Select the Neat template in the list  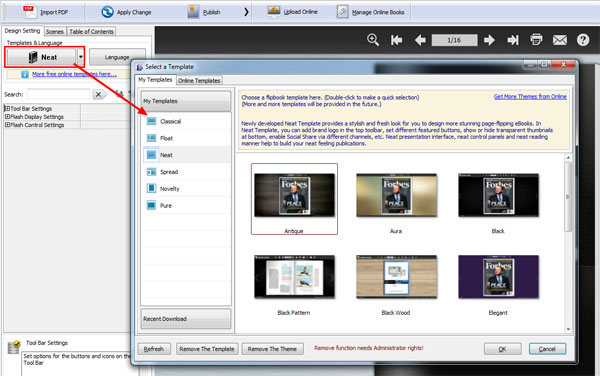(x=187, y=155)
